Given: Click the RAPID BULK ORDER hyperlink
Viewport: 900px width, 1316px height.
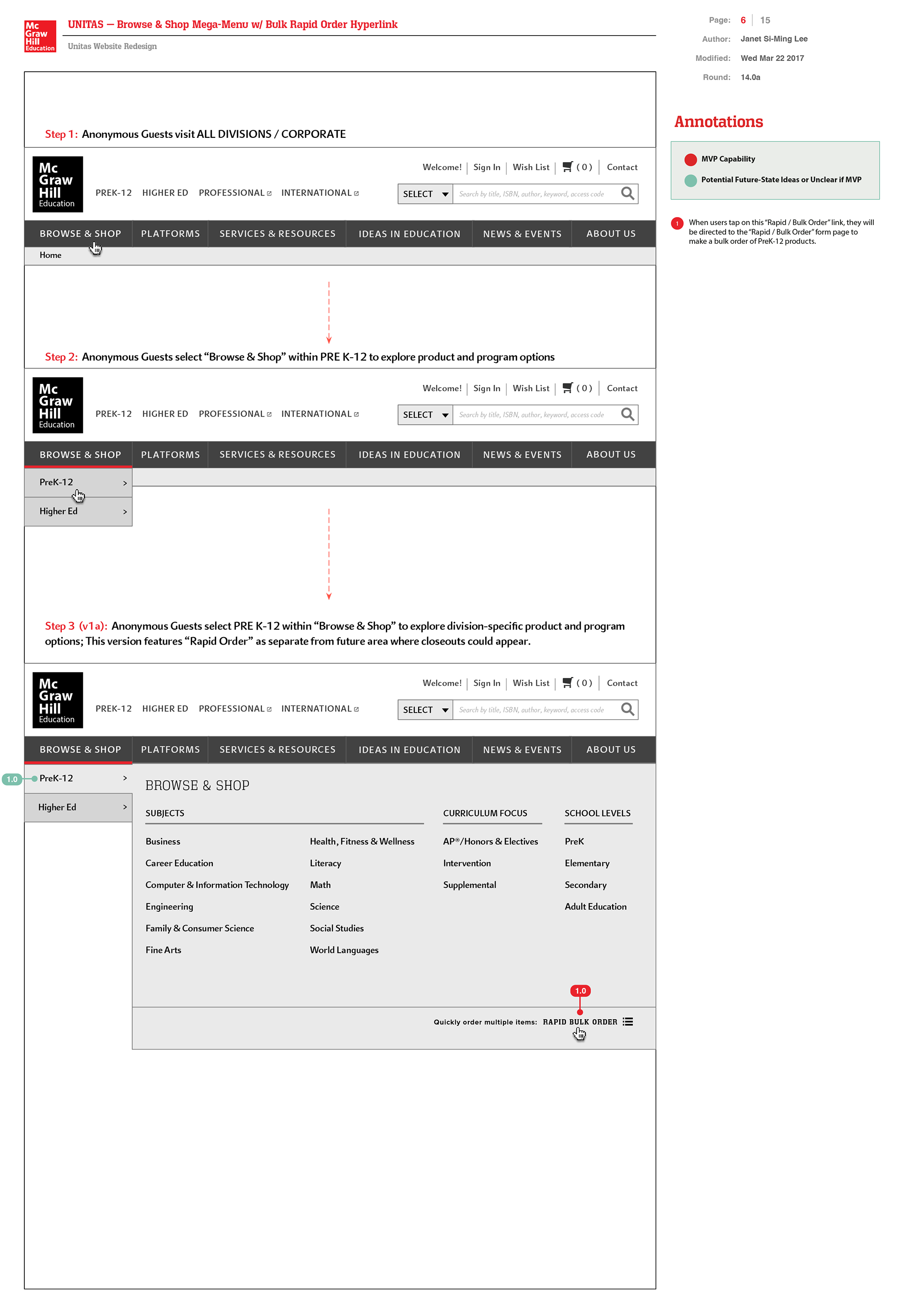Looking at the screenshot, I should (x=580, y=1022).
